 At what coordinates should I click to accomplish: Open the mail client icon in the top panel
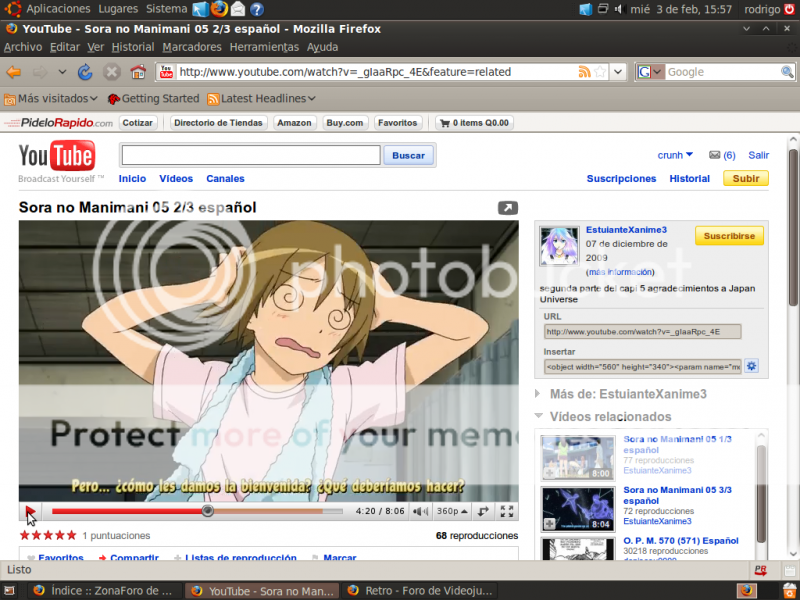(x=238, y=9)
